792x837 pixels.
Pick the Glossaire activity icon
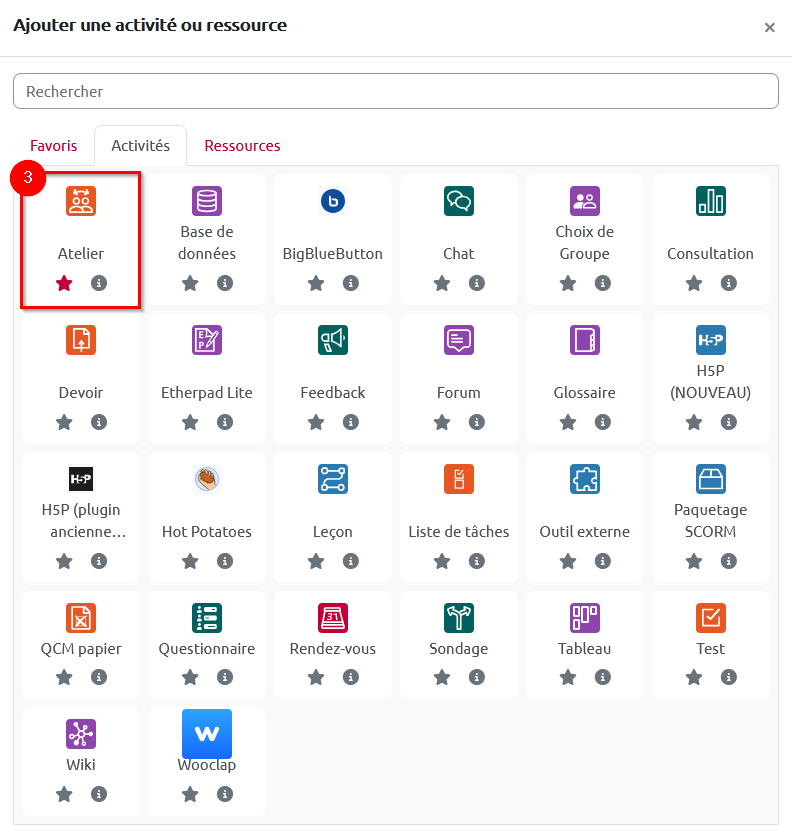coord(585,340)
